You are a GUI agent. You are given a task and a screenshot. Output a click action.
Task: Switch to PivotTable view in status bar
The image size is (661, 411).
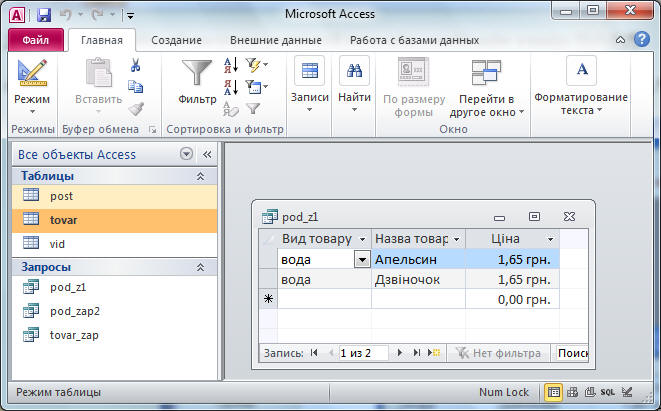(572, 392)
